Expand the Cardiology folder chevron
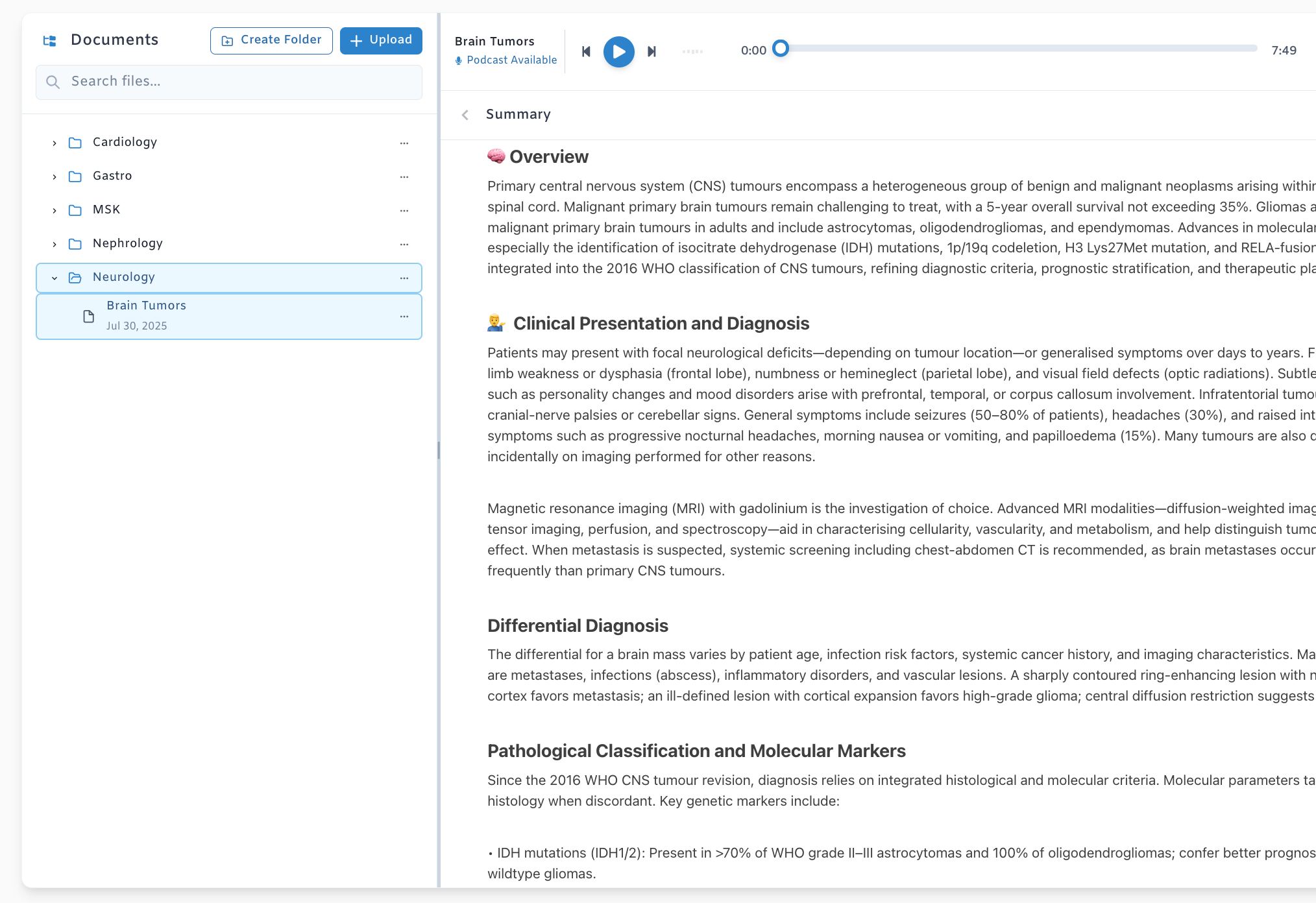1316x903 pixels. pos(55,143)
